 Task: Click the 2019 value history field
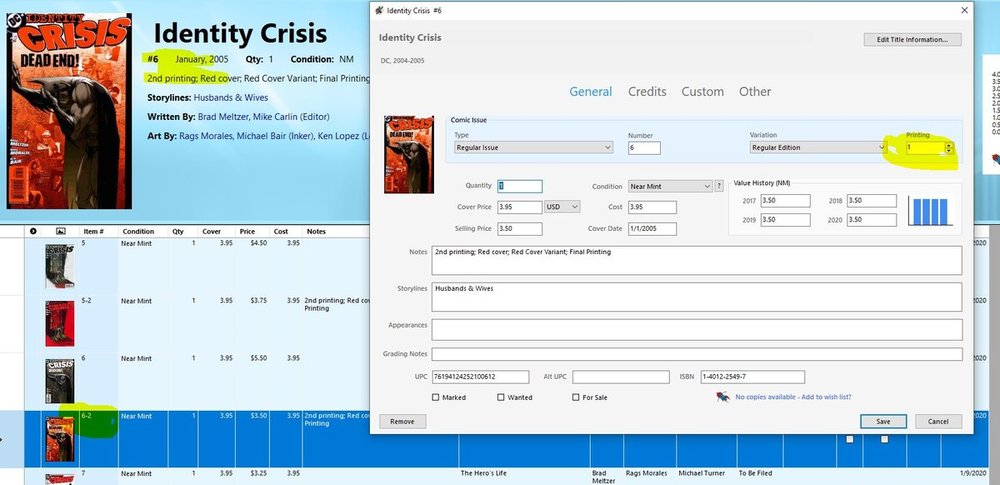pos(785,220)
